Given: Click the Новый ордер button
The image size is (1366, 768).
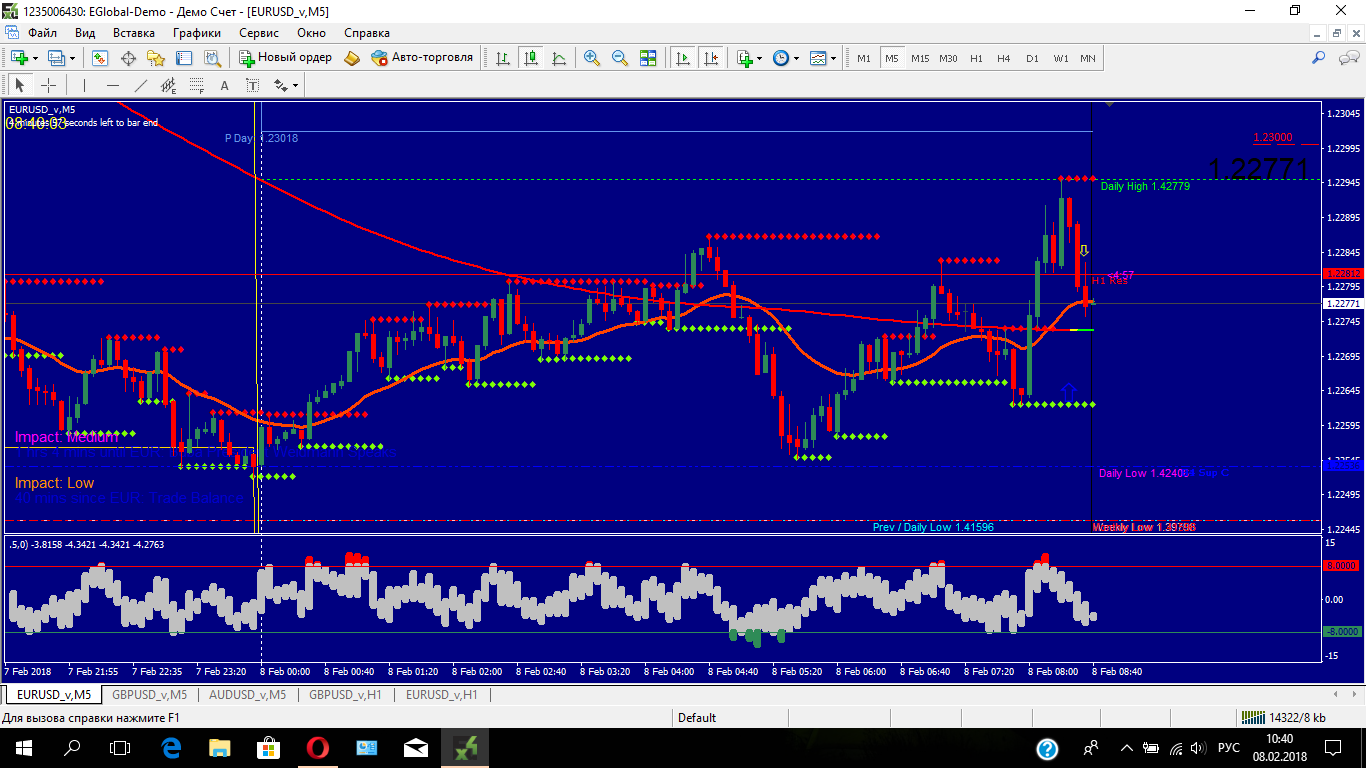Looking at the screenshot, I should tap(285, 58).
